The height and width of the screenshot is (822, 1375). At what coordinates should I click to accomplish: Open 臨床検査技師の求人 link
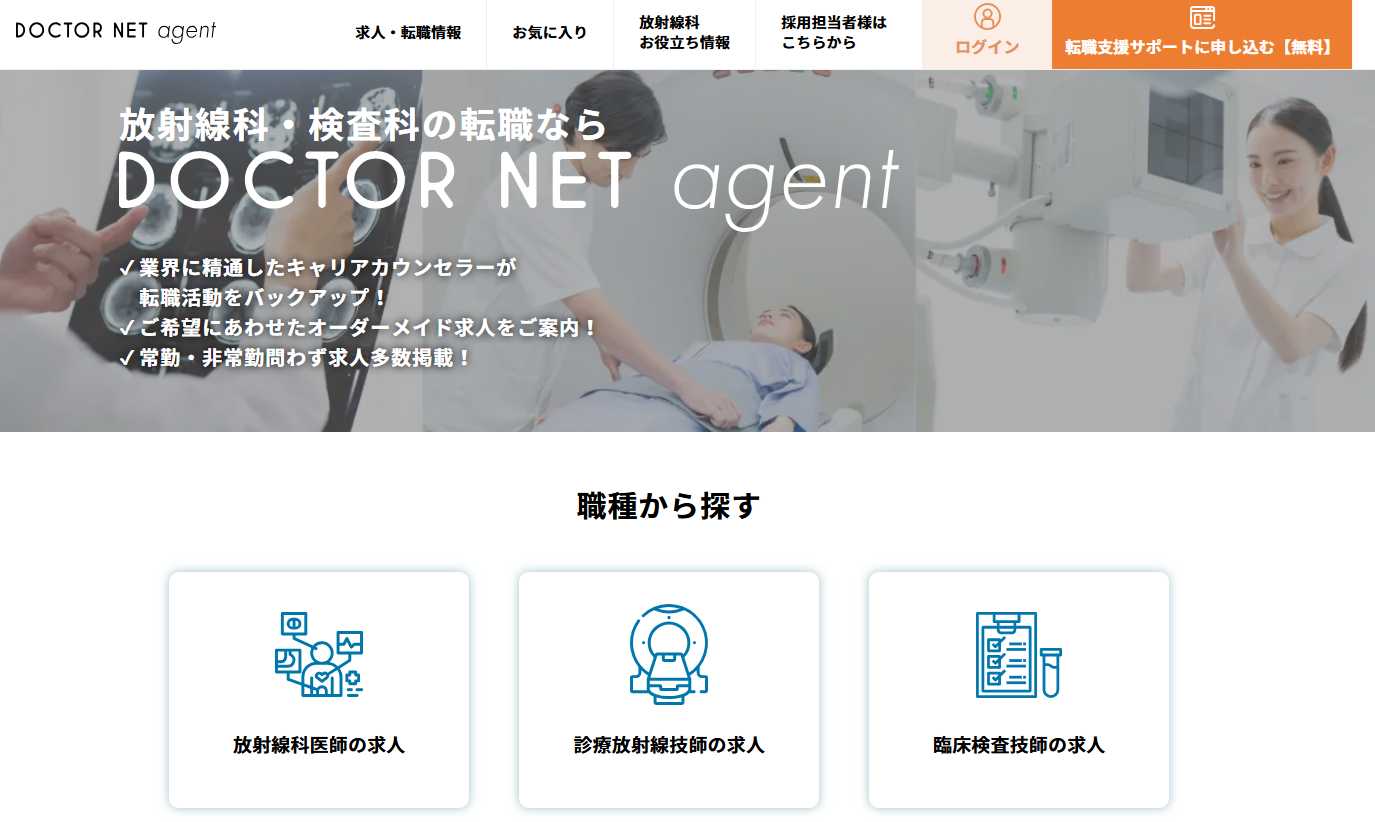[x=1019, y=745]
